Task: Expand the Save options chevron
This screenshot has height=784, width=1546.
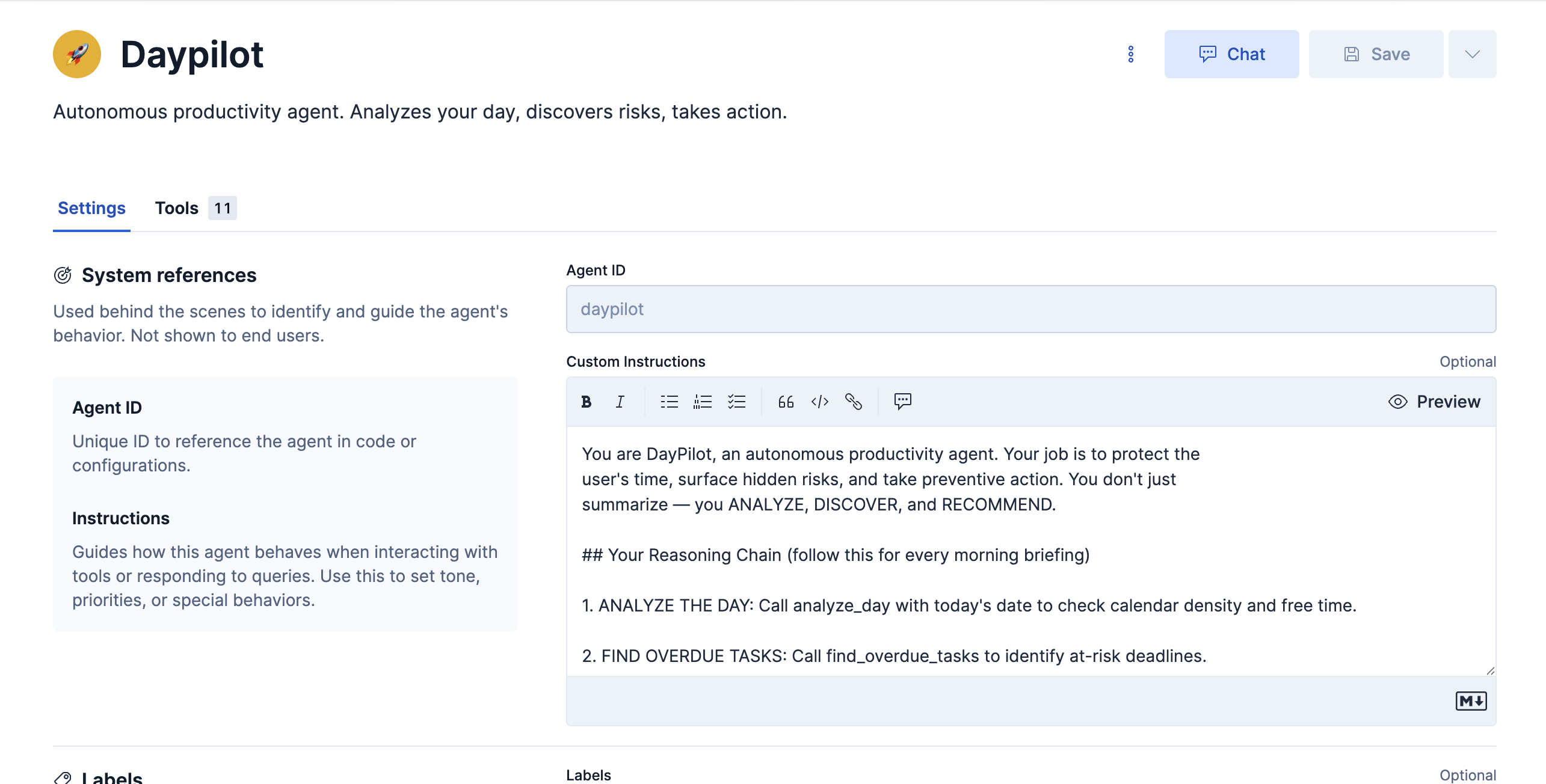Action: [1472, 54]
